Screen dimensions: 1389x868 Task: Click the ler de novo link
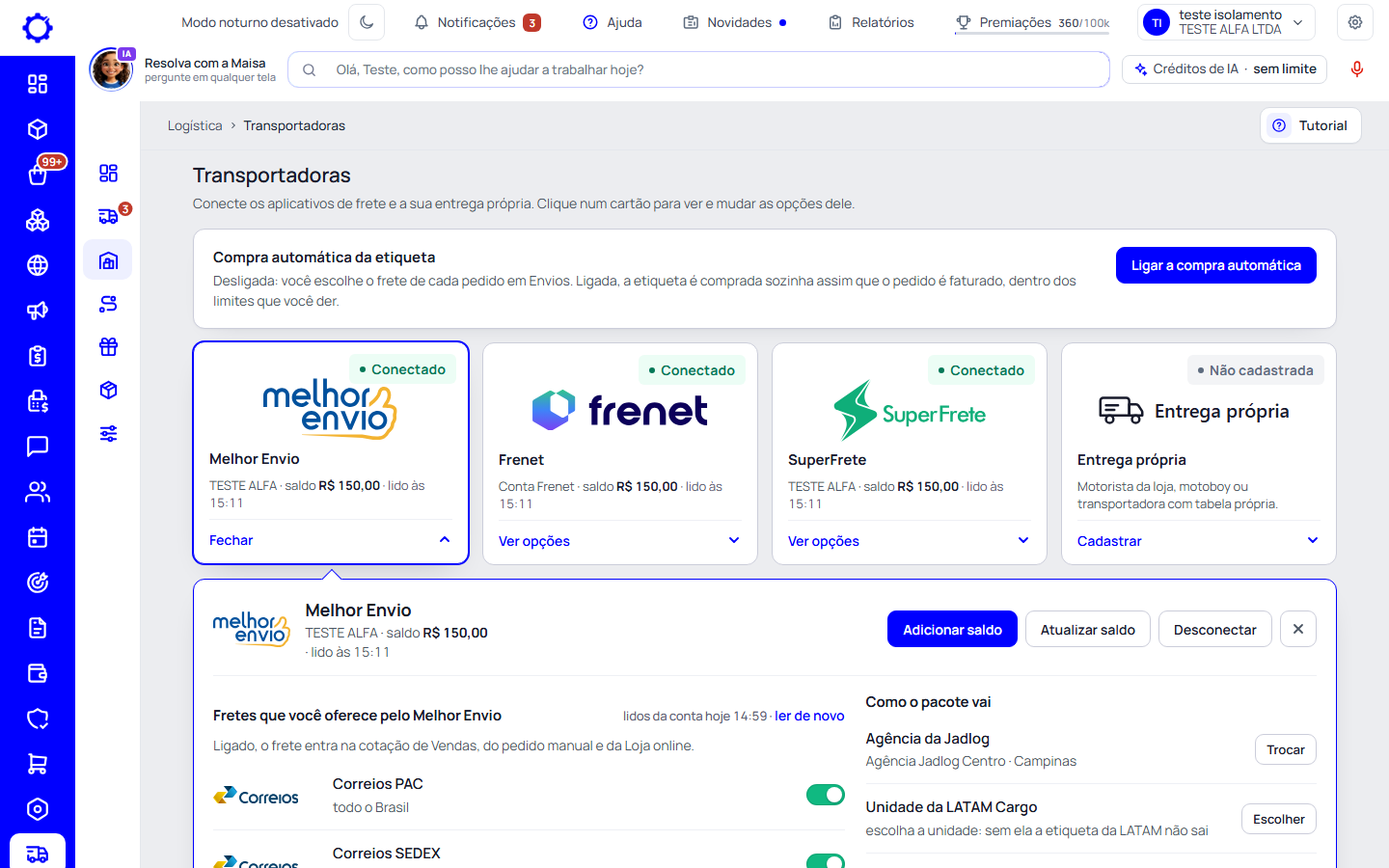(x=809, y=716)
